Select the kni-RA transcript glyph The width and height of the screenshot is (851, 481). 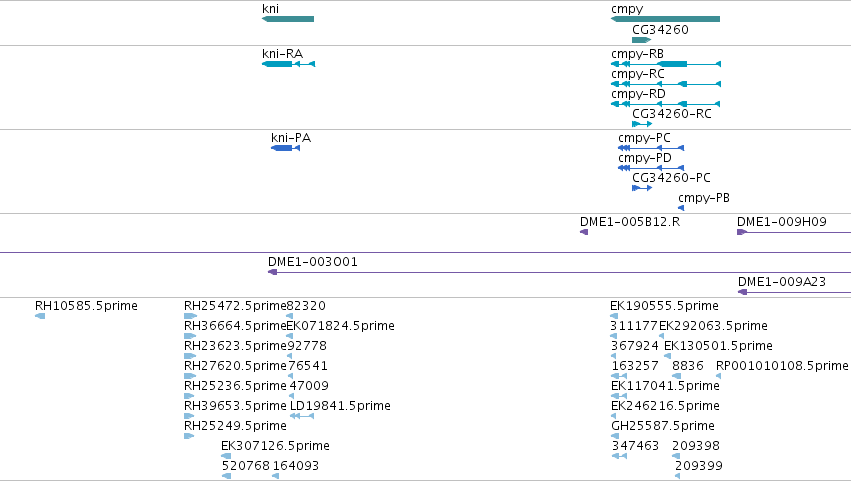(288, 64)
